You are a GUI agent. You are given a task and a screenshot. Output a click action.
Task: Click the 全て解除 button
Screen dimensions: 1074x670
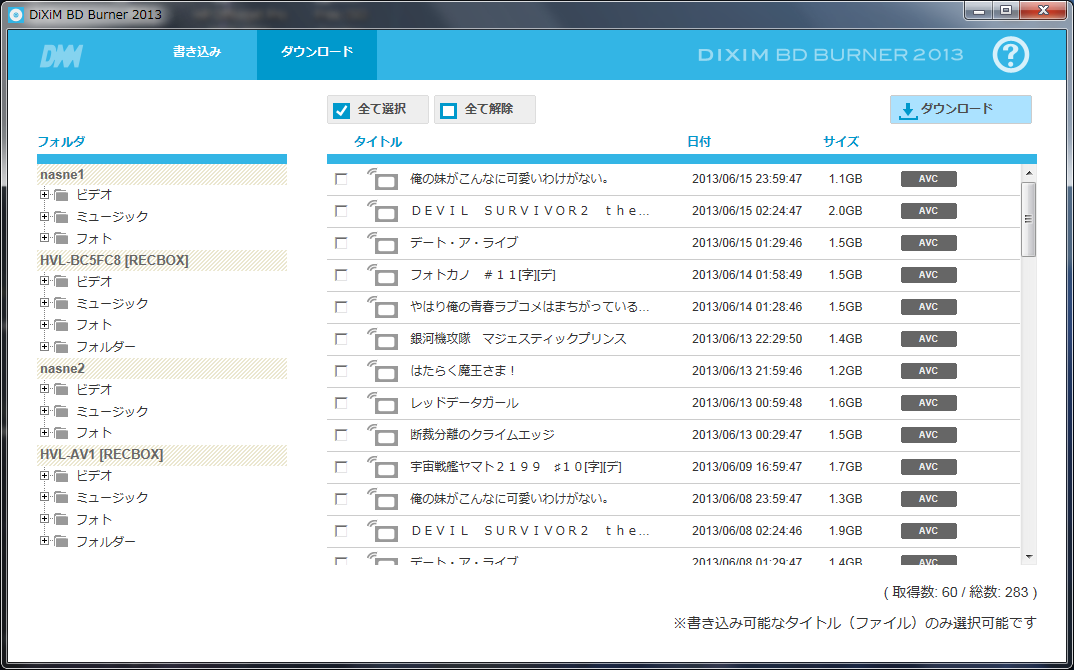click(485, 110)
